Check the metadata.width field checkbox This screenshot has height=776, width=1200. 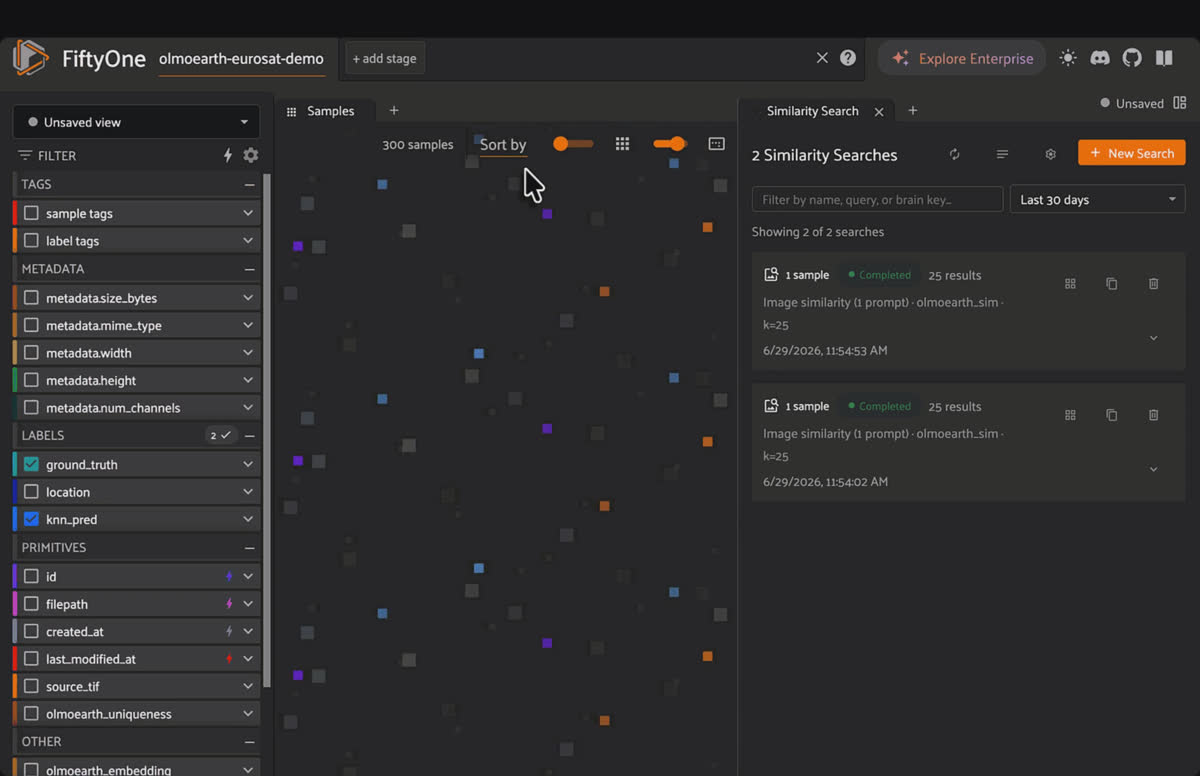(x=31, y=353)
